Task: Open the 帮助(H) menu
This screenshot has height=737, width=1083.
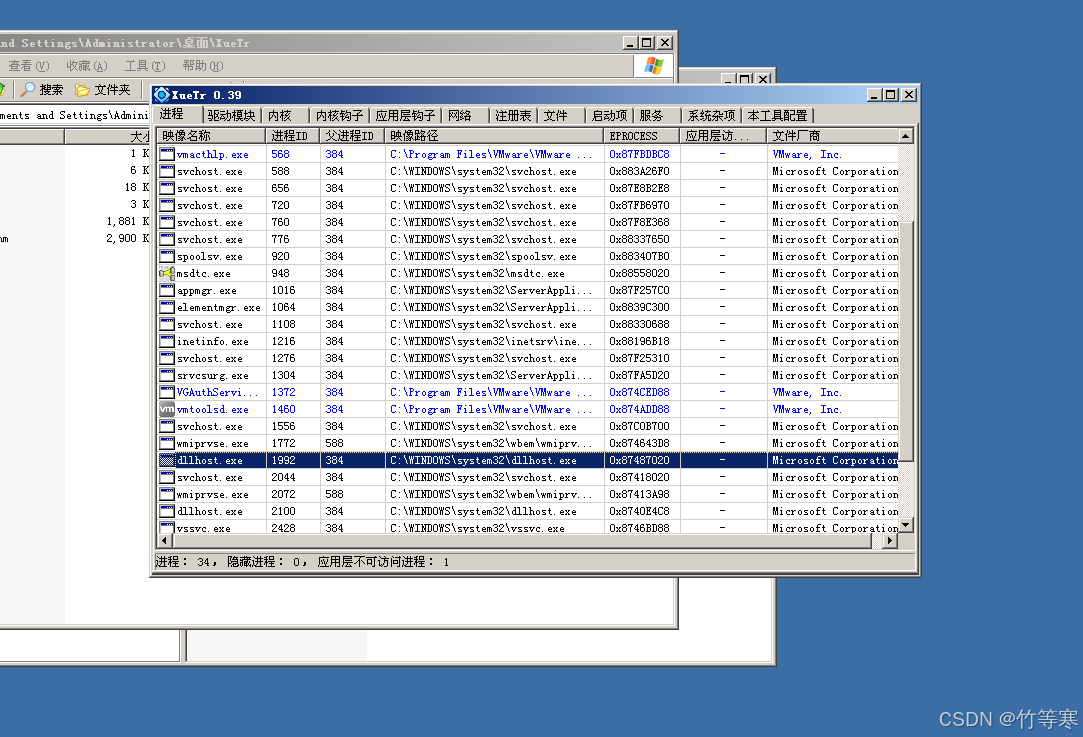Action: coord(201,66)
